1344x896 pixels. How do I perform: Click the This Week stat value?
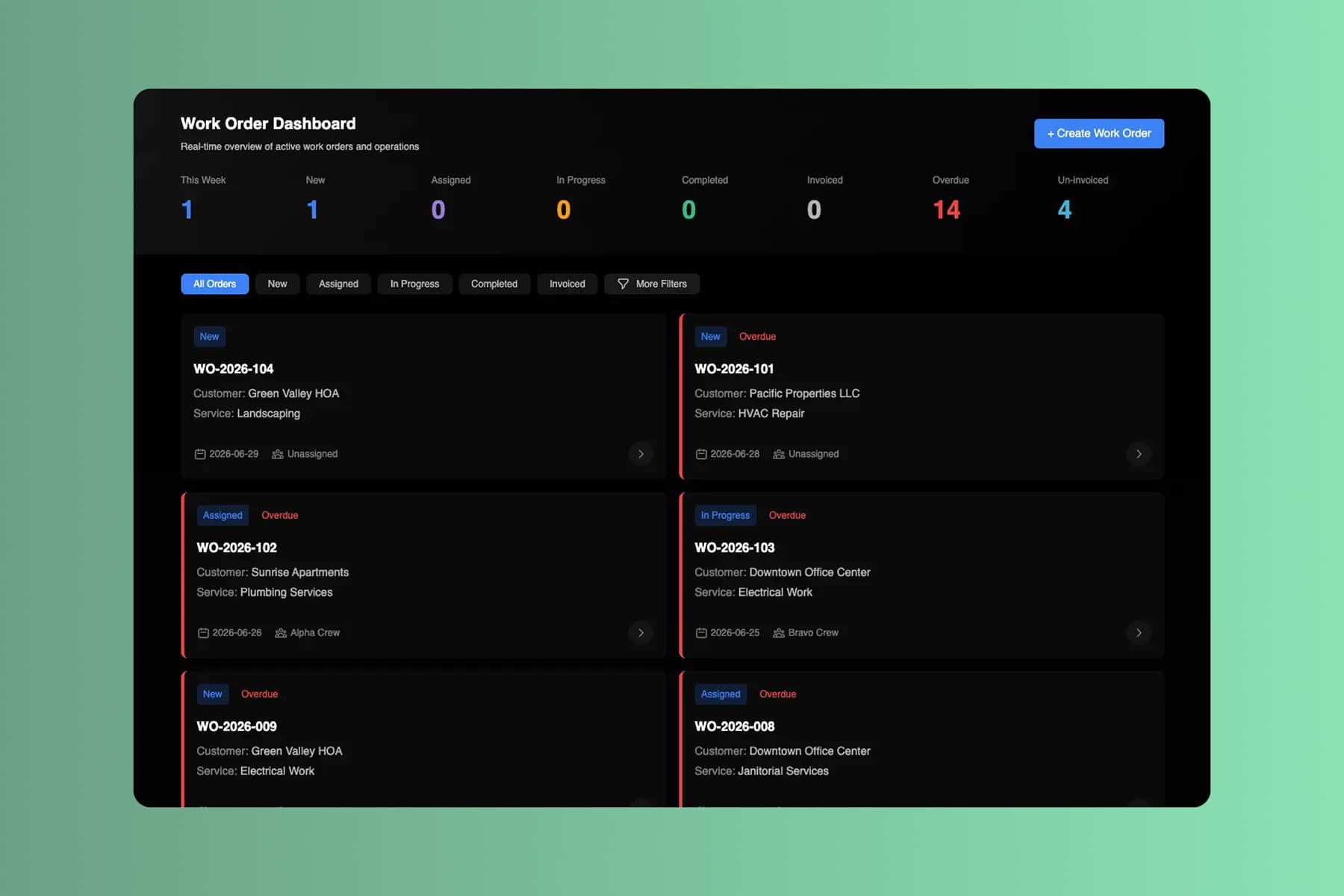[x=187, y=210]
